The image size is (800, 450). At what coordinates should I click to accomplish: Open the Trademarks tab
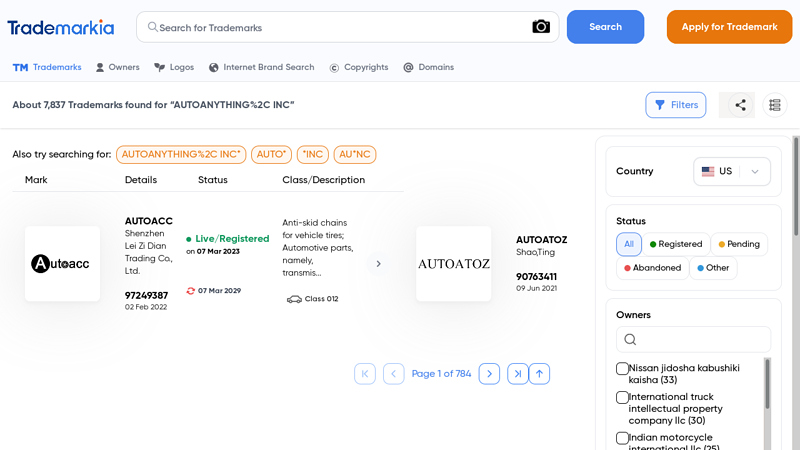pos(47,67)
